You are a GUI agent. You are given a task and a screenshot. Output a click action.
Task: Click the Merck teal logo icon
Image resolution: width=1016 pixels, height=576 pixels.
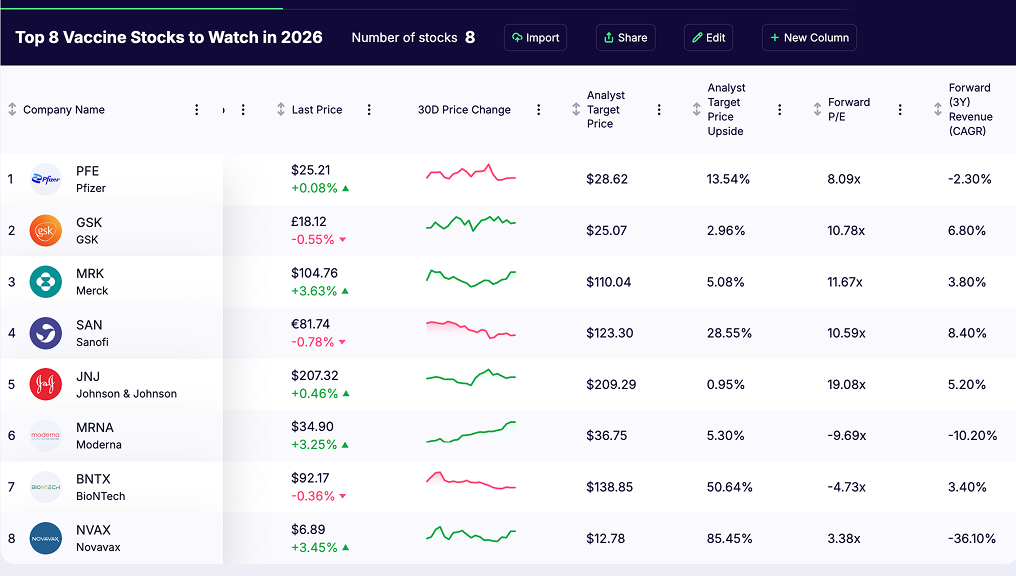[46, 282]
